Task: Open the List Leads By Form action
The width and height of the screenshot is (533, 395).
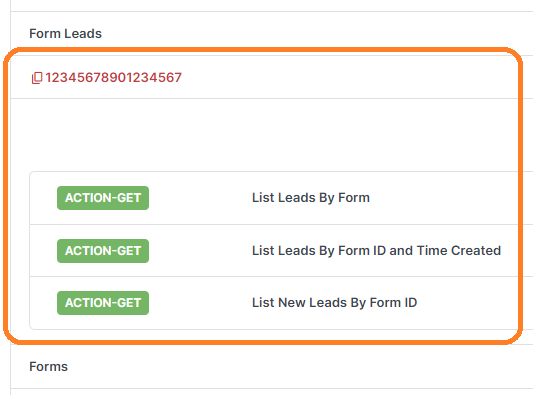Action: [x=311, y=198]
